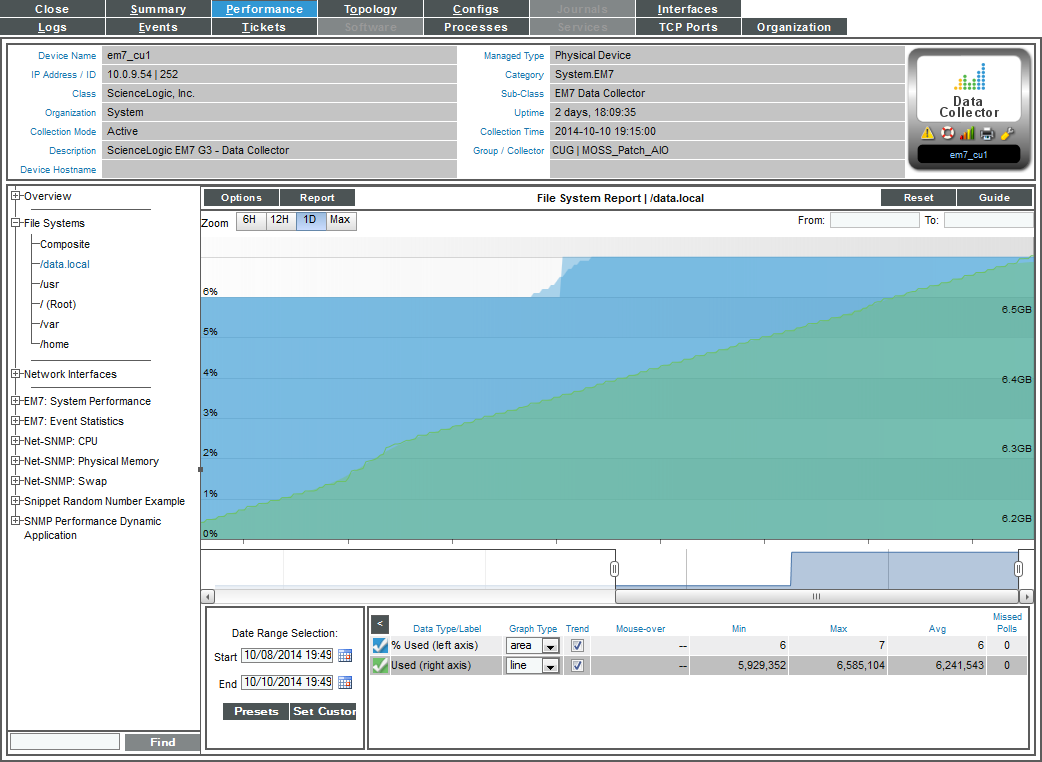Switch to the Topology tab
This screenshot has height=762, width=1042.
click(370, 9)
